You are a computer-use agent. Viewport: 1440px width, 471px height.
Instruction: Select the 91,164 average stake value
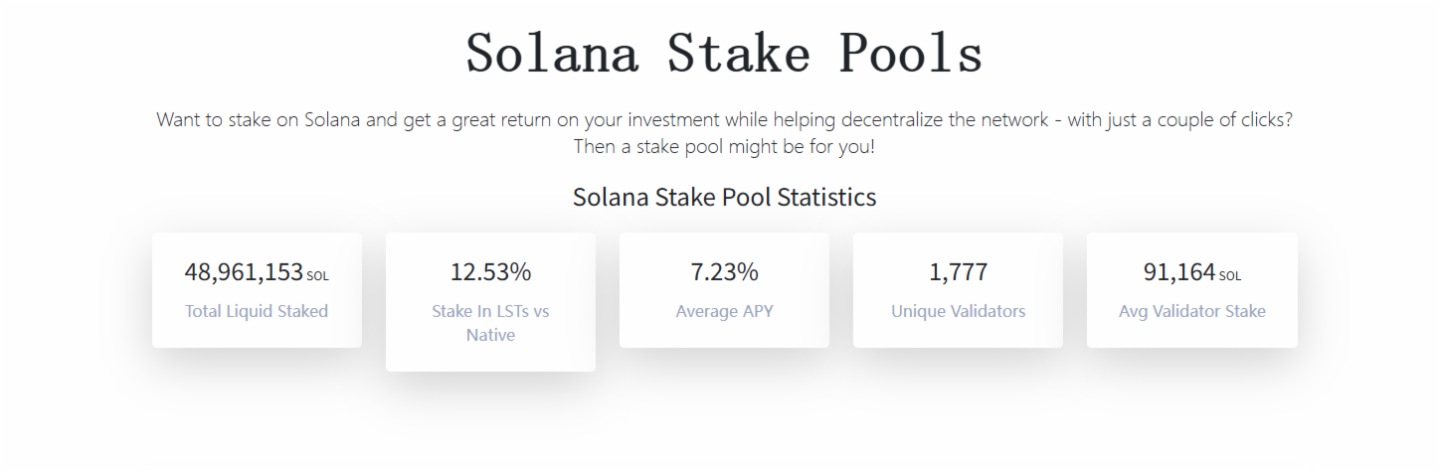coord(1179,272)
